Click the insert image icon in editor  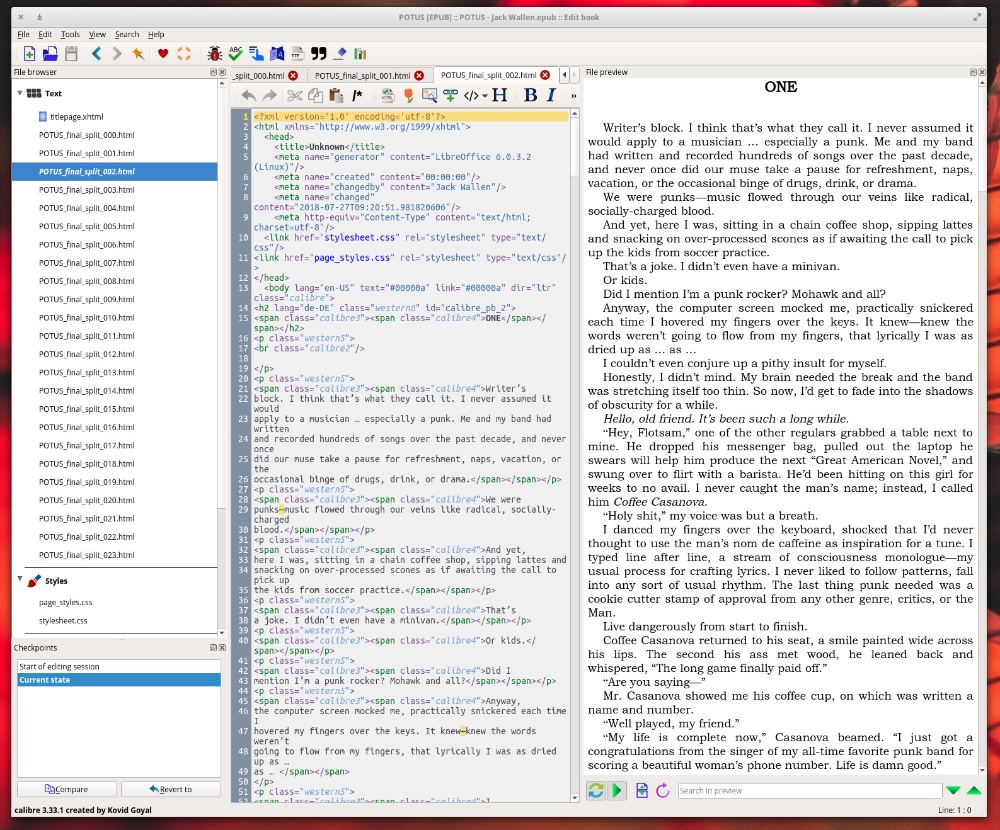429,96
